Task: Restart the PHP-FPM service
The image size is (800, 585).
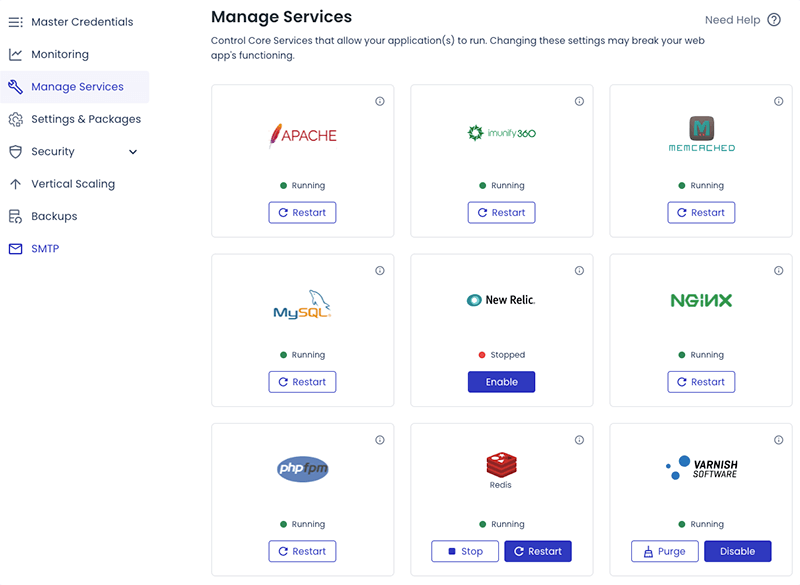Action: coord(303,551)
